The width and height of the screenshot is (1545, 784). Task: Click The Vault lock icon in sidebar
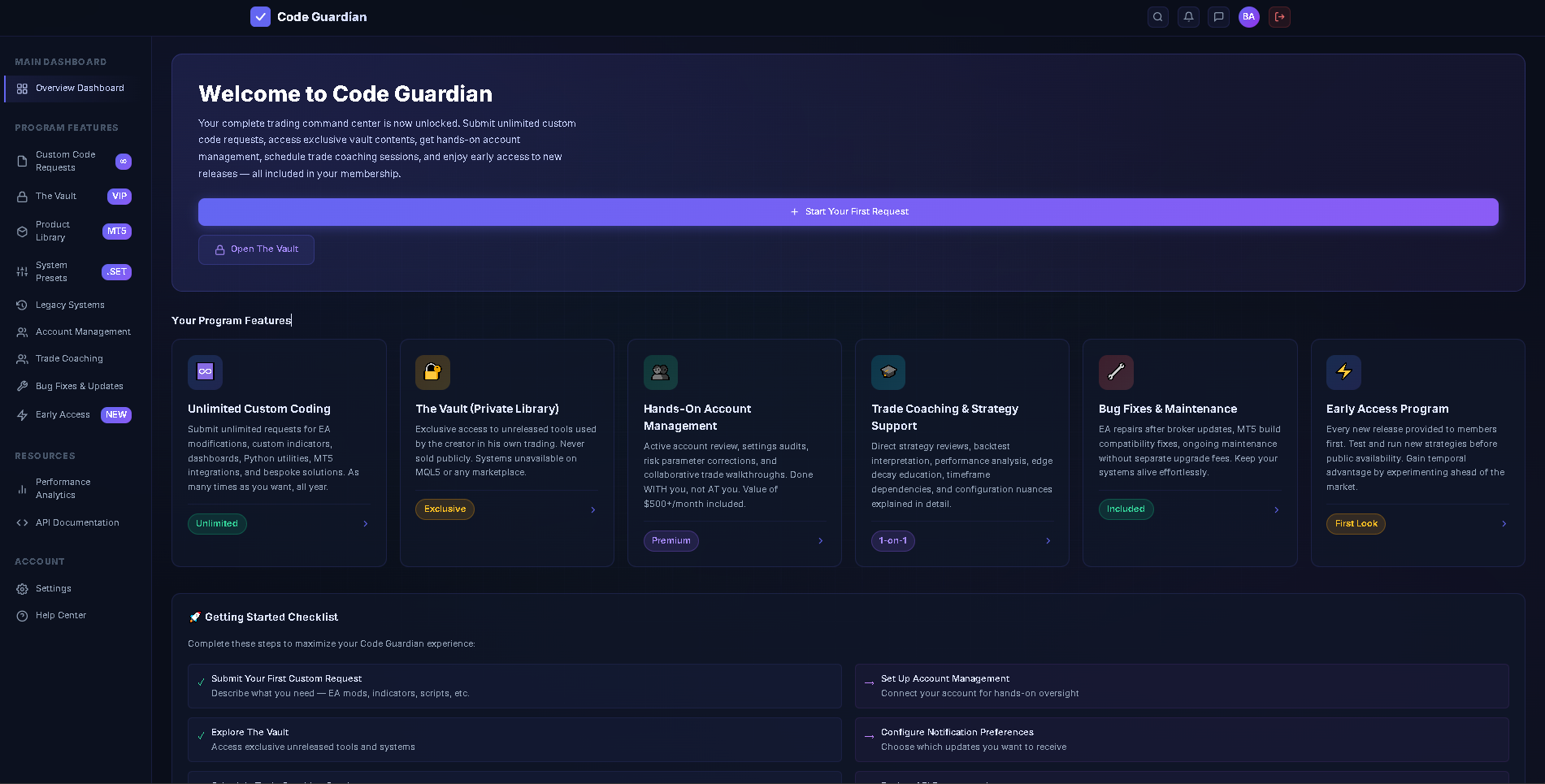(x=22, y=197)
